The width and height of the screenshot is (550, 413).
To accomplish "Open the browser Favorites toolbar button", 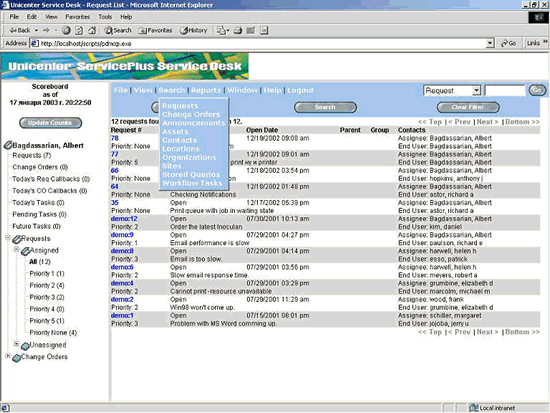I will (x=155, y=31).
